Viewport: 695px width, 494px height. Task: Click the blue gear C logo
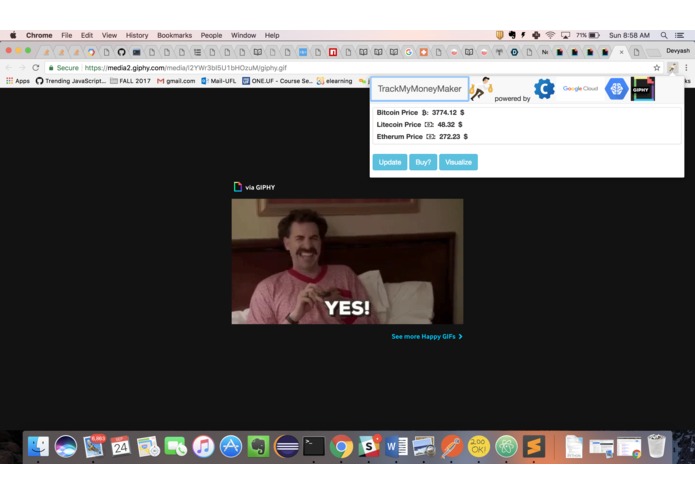(544, 89)
